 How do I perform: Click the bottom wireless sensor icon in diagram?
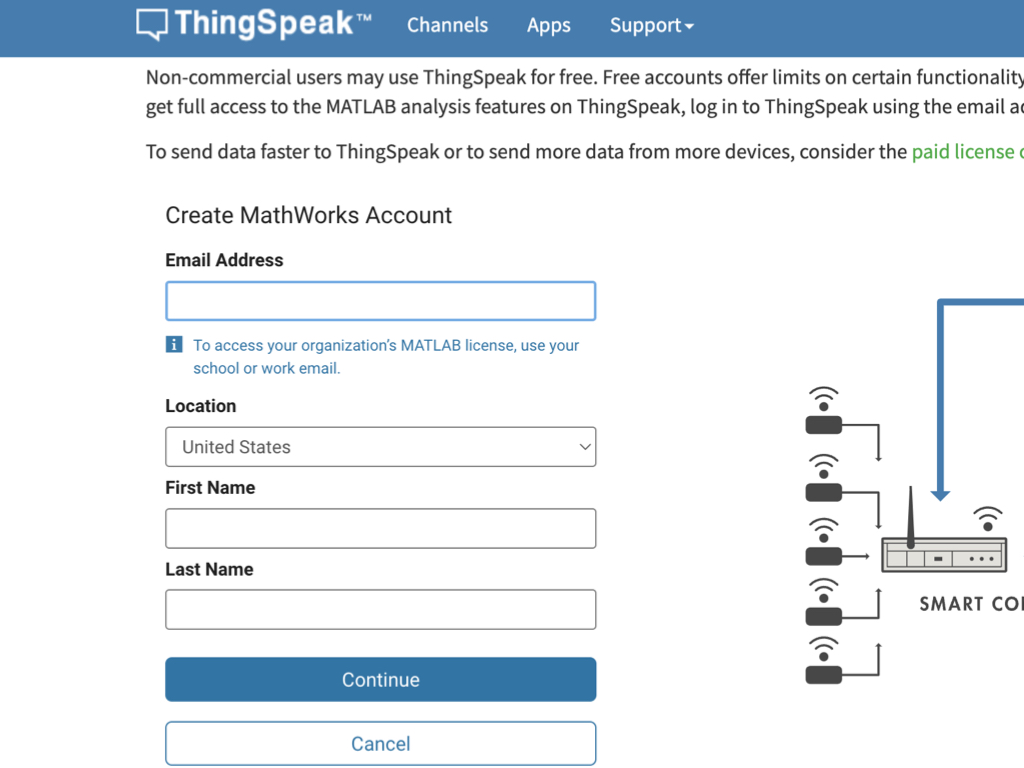click(x=824, y=660)
